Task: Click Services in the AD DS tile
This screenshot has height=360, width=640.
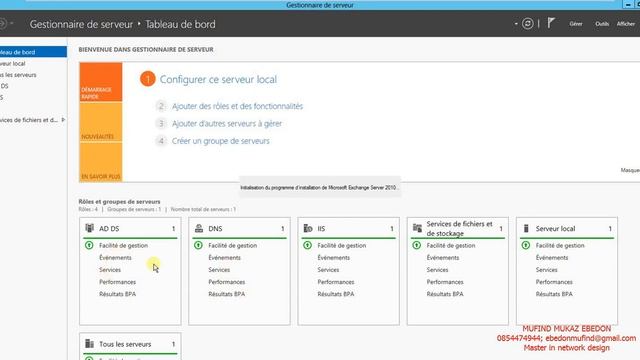Action: coord(110,270)
